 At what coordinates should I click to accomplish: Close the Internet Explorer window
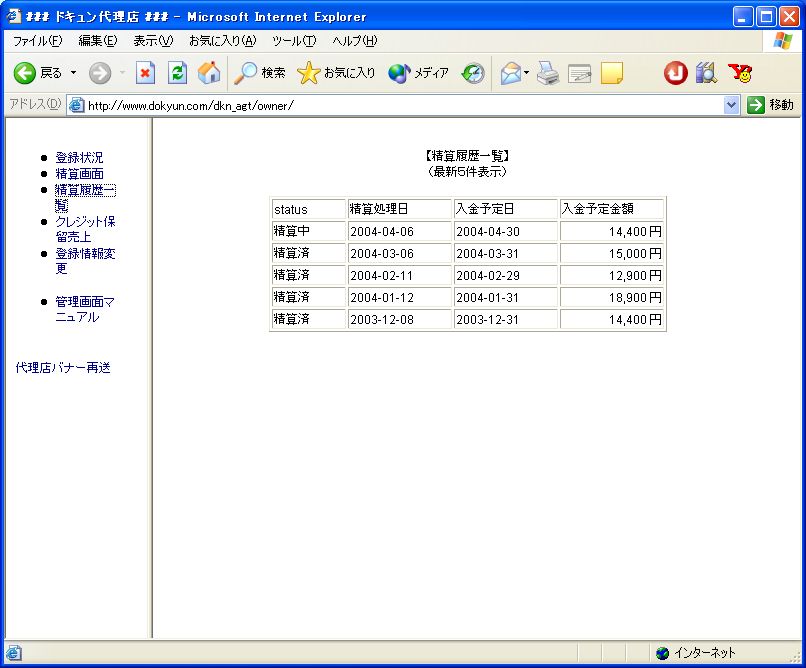pos(790,17)
